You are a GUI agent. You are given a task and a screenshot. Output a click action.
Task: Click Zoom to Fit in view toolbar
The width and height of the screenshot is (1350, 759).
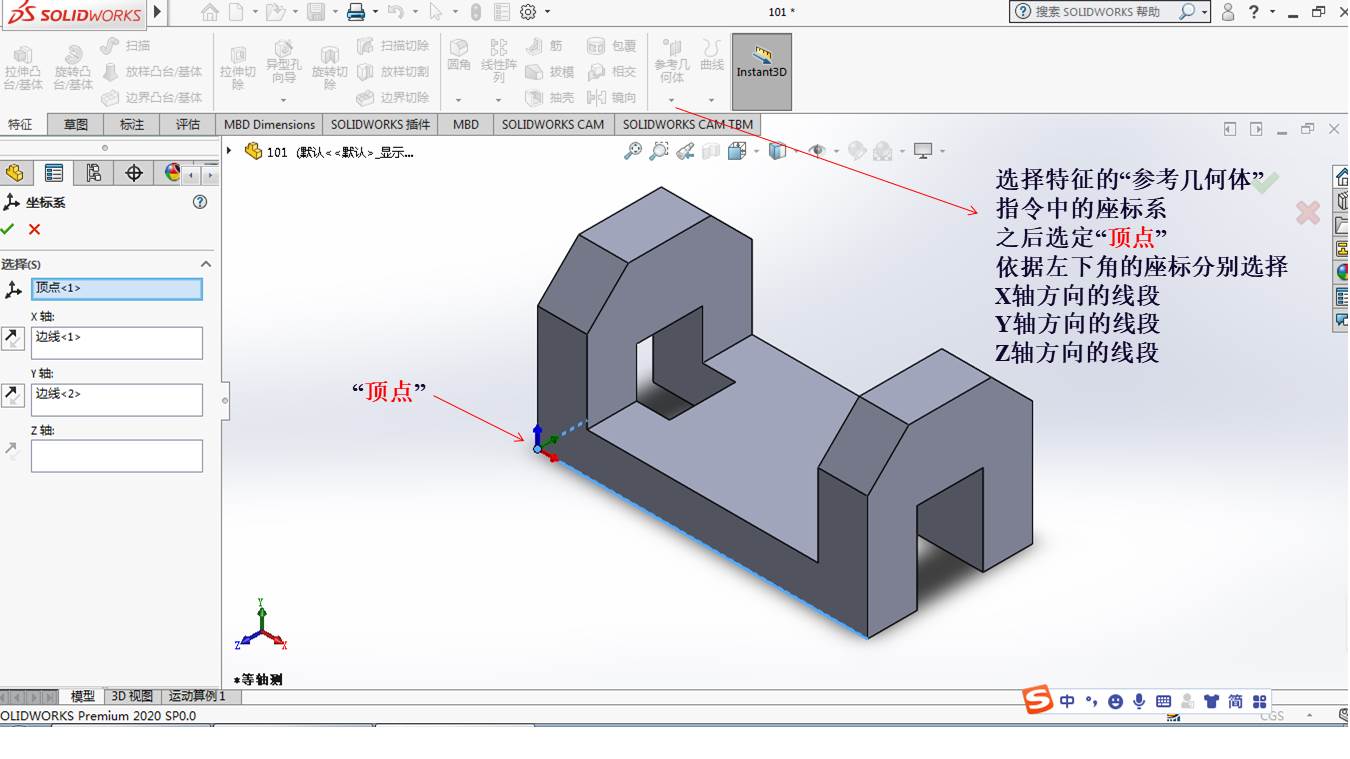tap(633, 151)
